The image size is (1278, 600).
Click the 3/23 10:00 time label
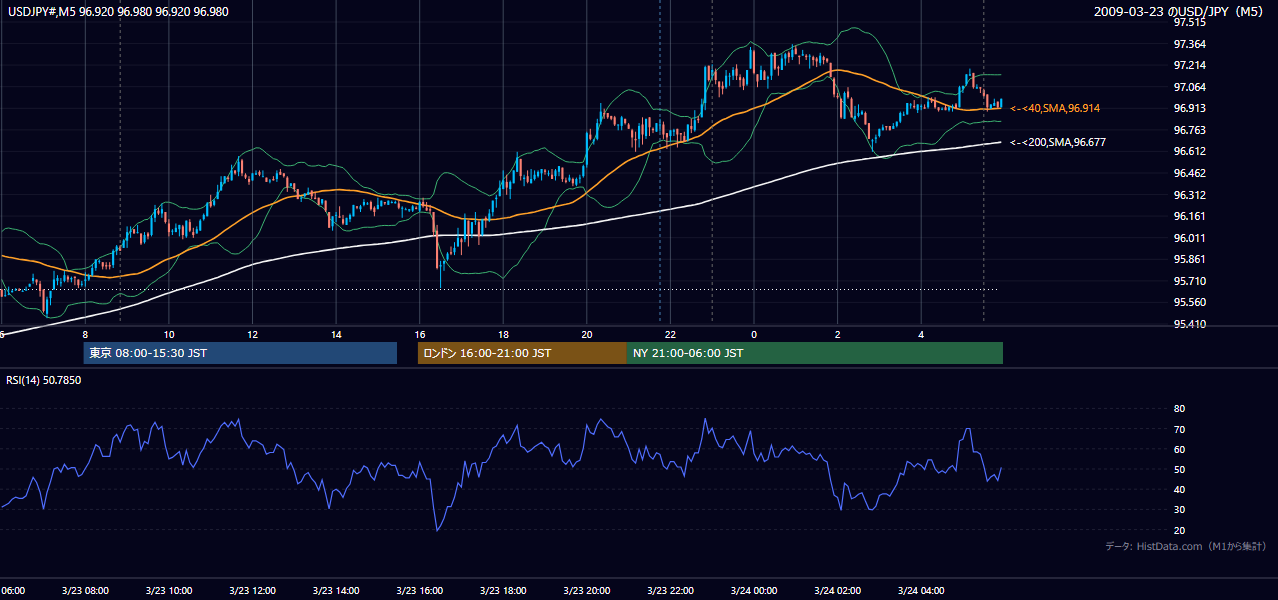coord(168,590)
